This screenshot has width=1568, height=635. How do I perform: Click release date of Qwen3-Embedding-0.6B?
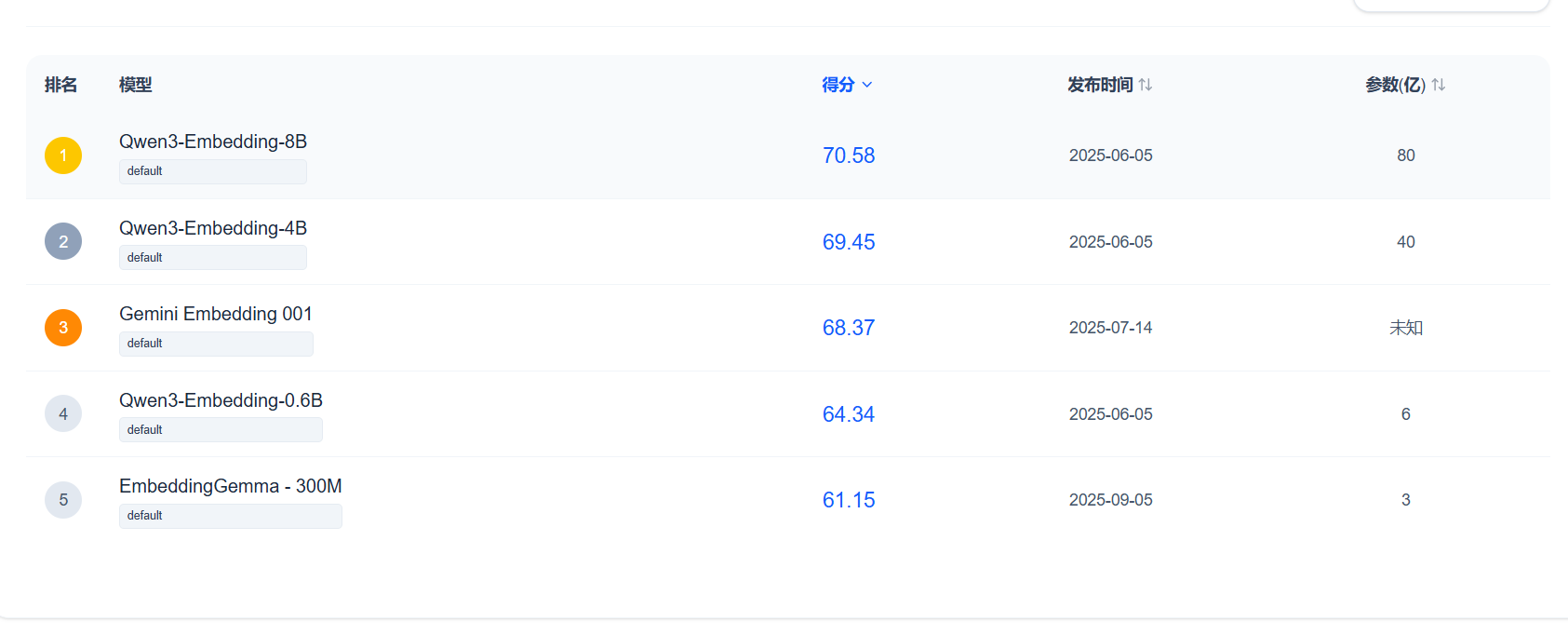tap(1110, 414)
